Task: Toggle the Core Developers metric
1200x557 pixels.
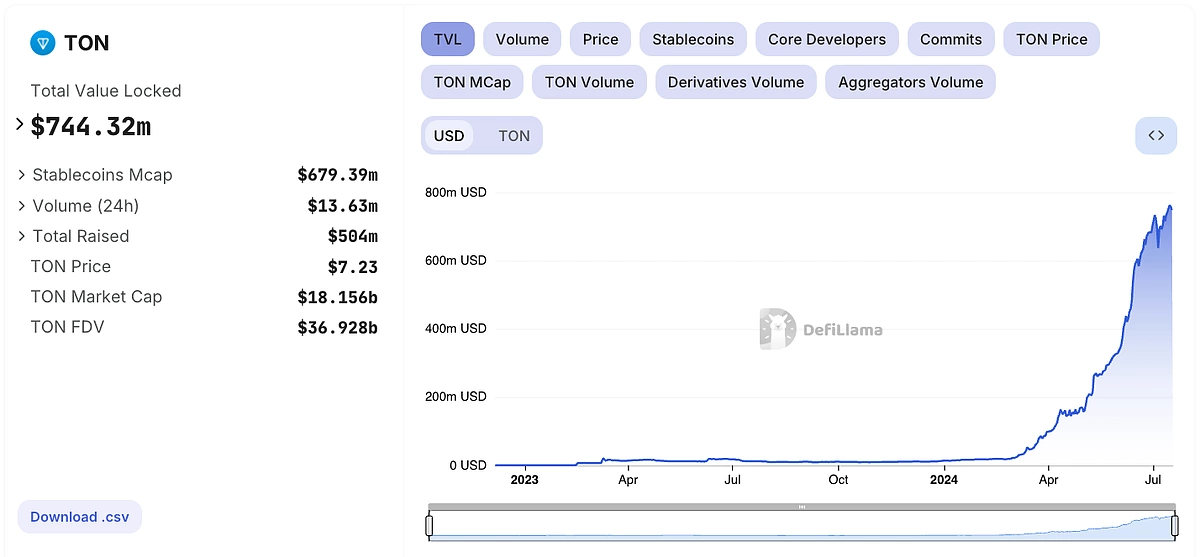Action: (x=826, y=40)
